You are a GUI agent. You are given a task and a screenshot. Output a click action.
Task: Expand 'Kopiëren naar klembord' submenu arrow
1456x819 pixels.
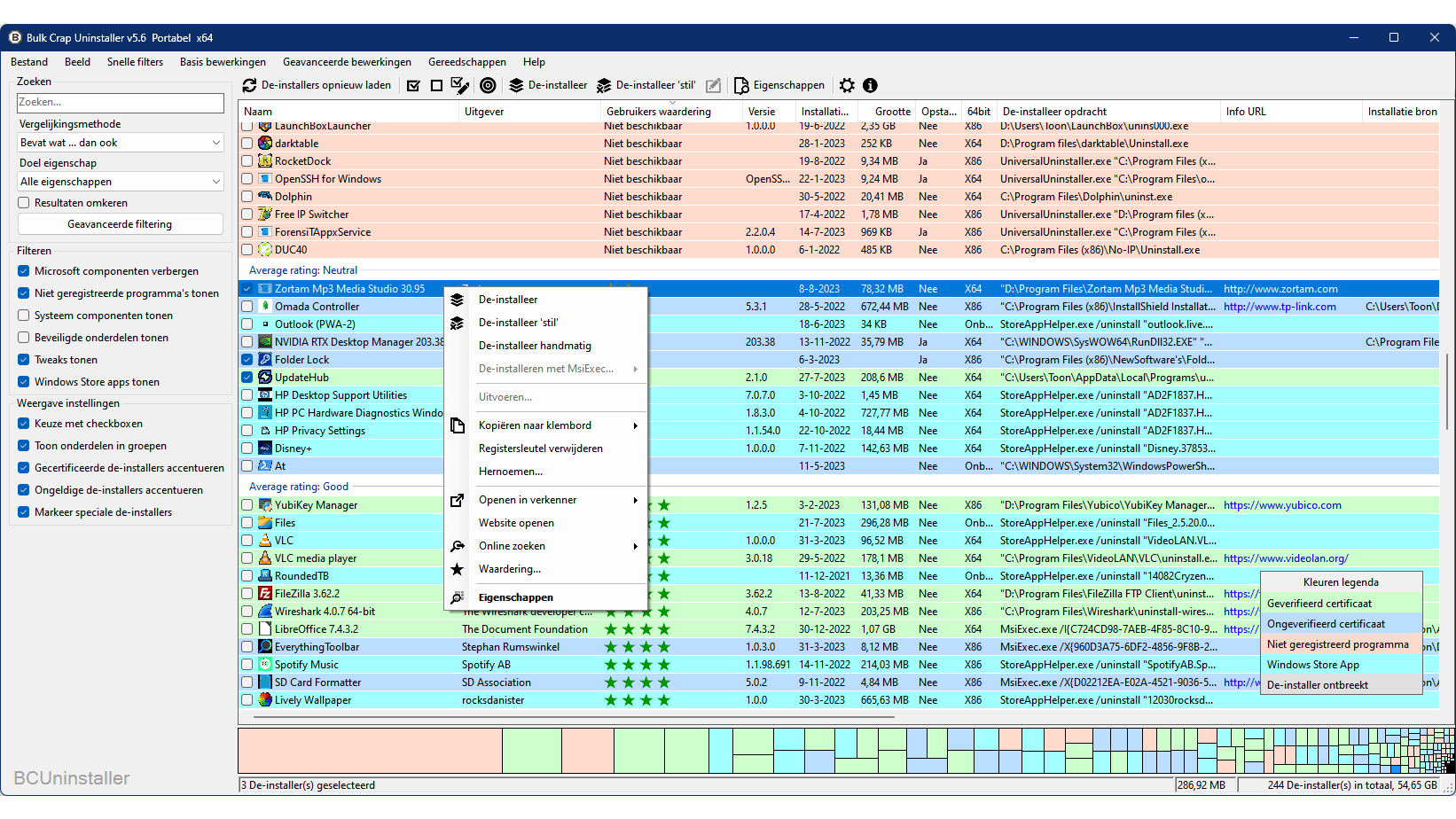click(636, 425)
